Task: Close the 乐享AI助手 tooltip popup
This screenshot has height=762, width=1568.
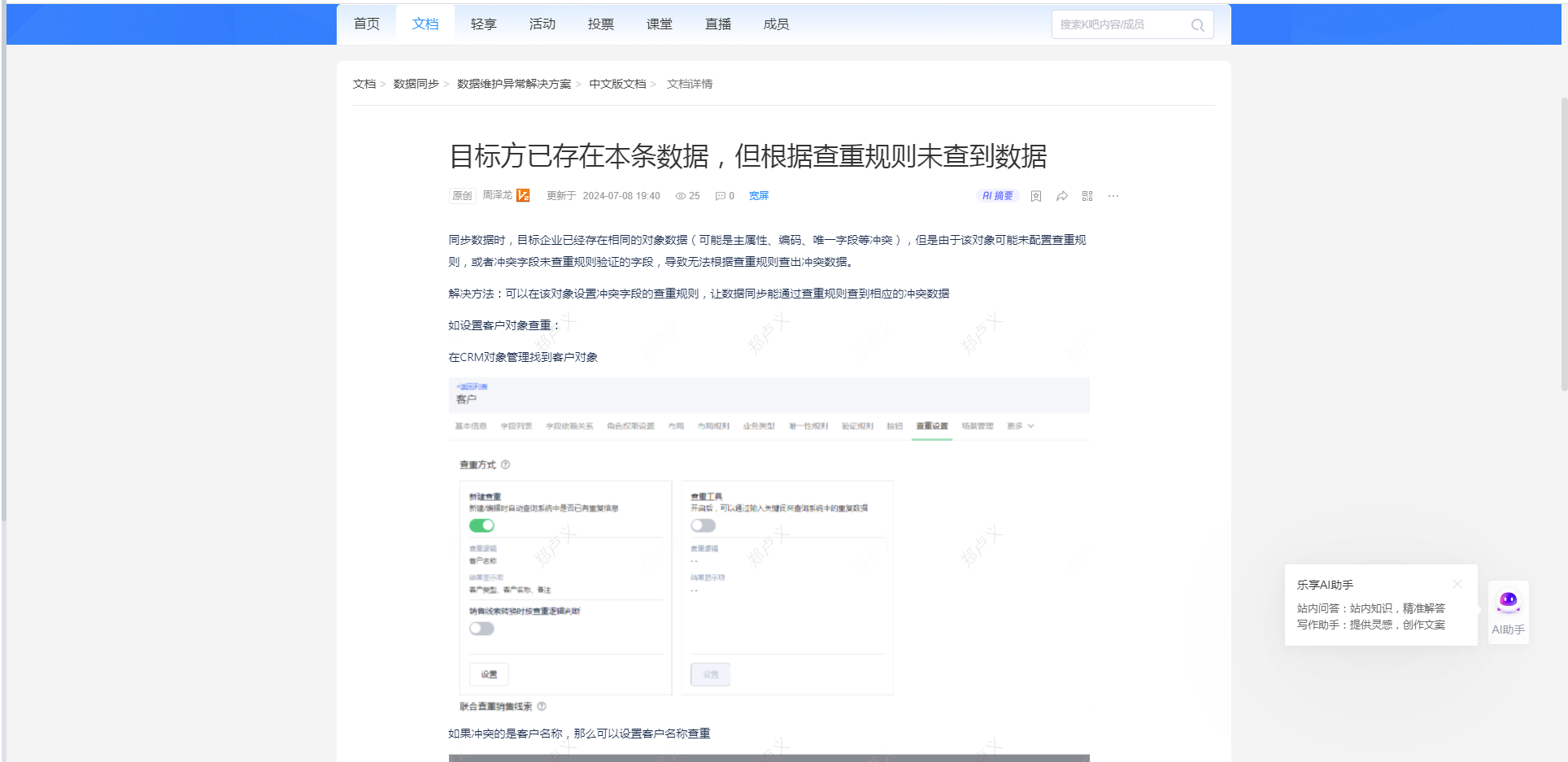Action: (x=1457, y=584)
